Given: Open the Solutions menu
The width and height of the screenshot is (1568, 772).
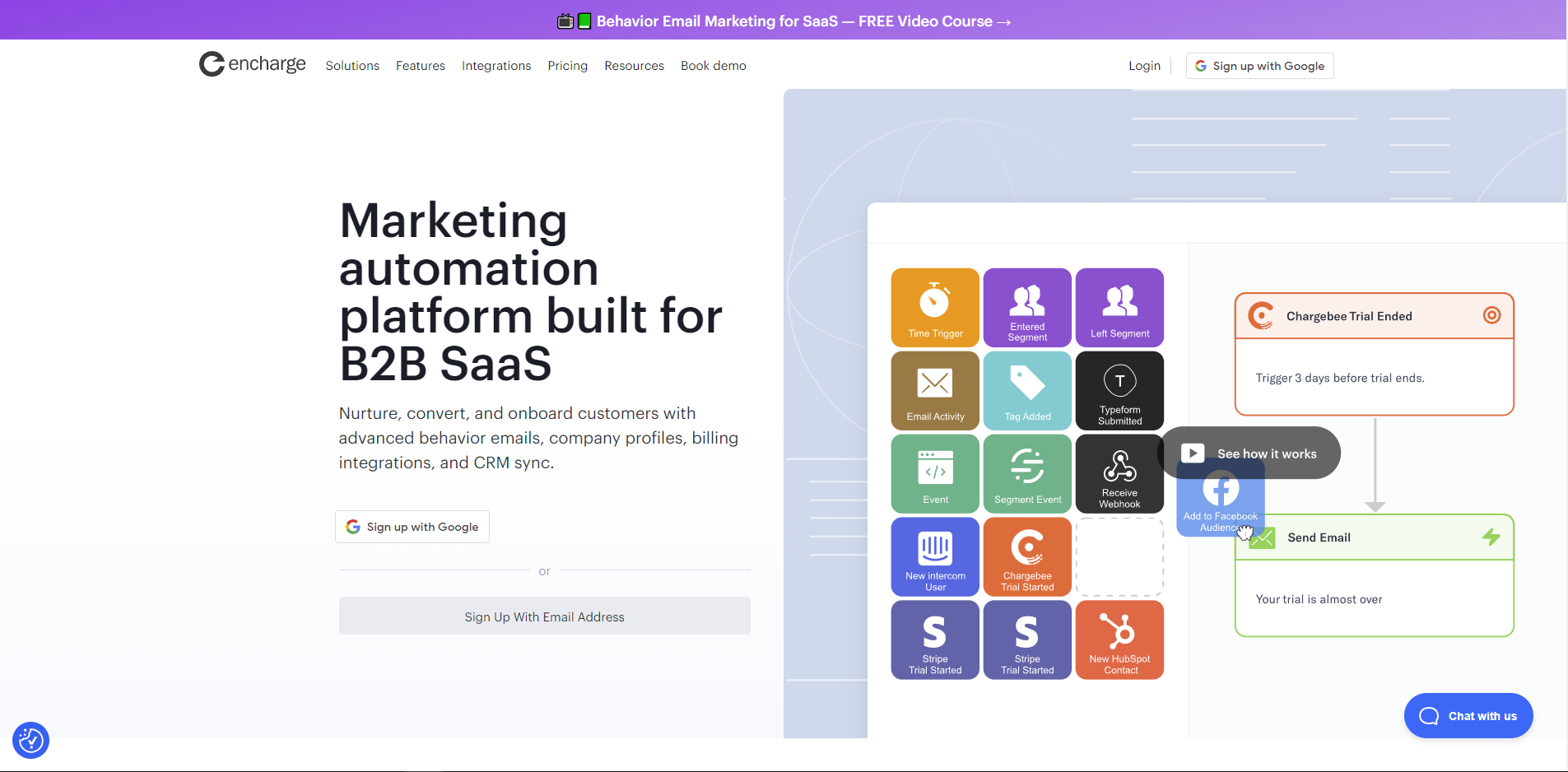Looking at the screenshot, I should point(352,66).
